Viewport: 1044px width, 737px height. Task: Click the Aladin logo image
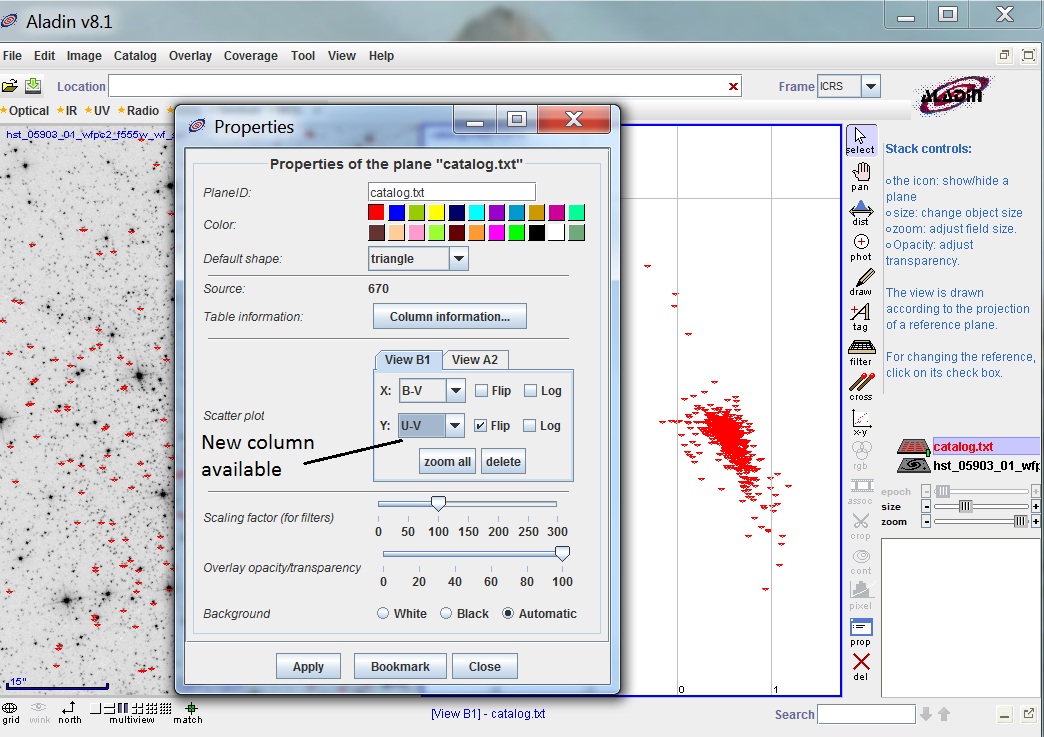coord(955,95)
